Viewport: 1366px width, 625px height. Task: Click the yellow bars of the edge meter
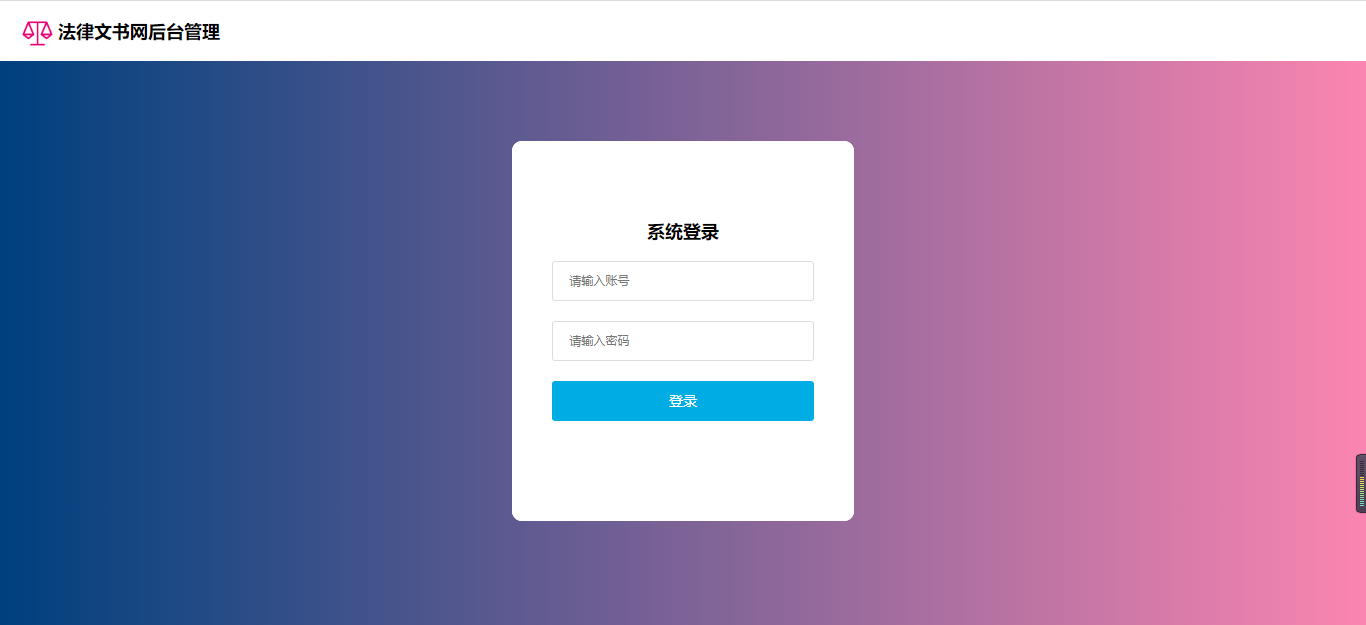1362,483
